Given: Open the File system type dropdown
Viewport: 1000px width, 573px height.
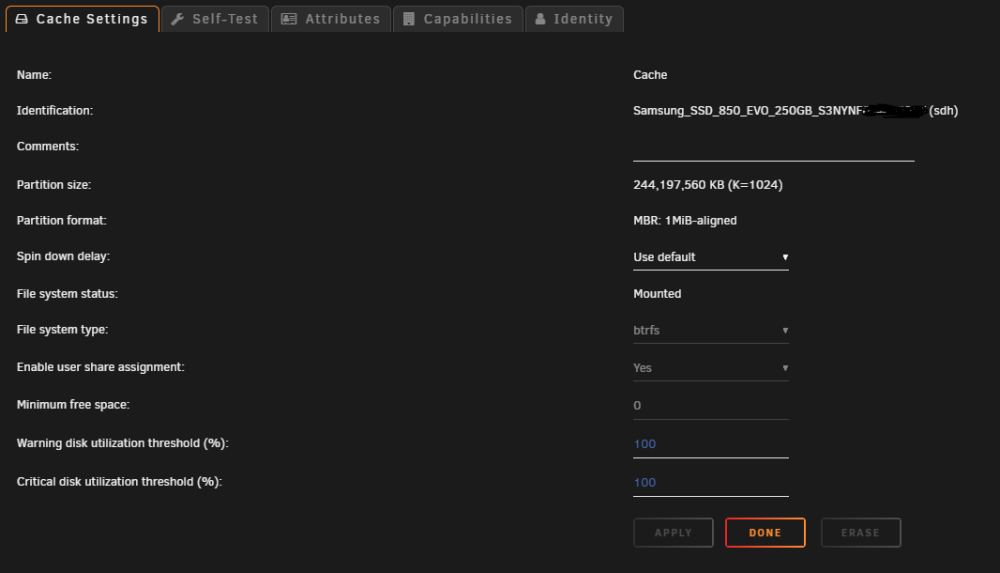Looking at the screenshot, I should coord(710,331).
